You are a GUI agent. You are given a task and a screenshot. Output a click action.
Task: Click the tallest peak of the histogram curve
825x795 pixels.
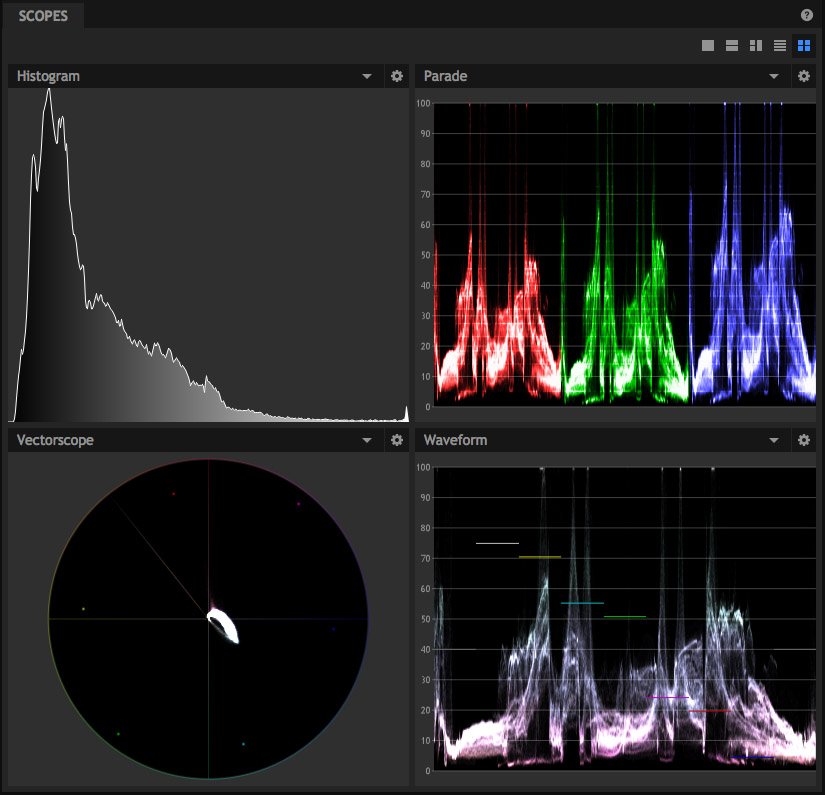point(49,92)
